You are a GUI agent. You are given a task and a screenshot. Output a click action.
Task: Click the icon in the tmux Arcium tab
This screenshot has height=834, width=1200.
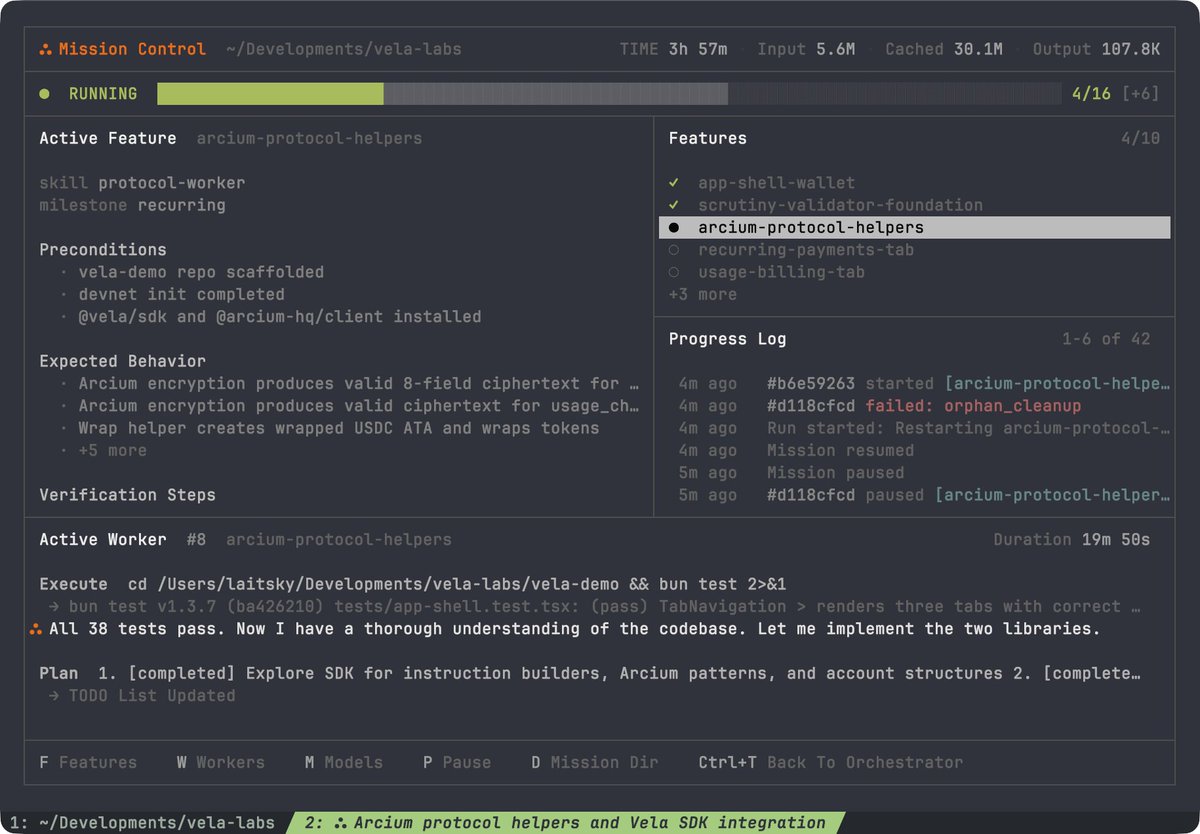(x=340, y=823)
